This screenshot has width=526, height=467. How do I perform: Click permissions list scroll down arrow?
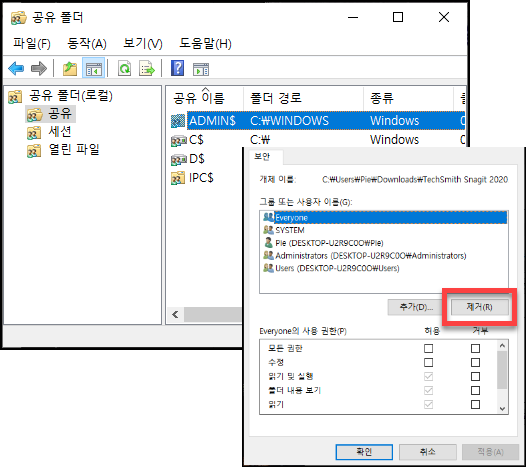[x=502, y=409]
